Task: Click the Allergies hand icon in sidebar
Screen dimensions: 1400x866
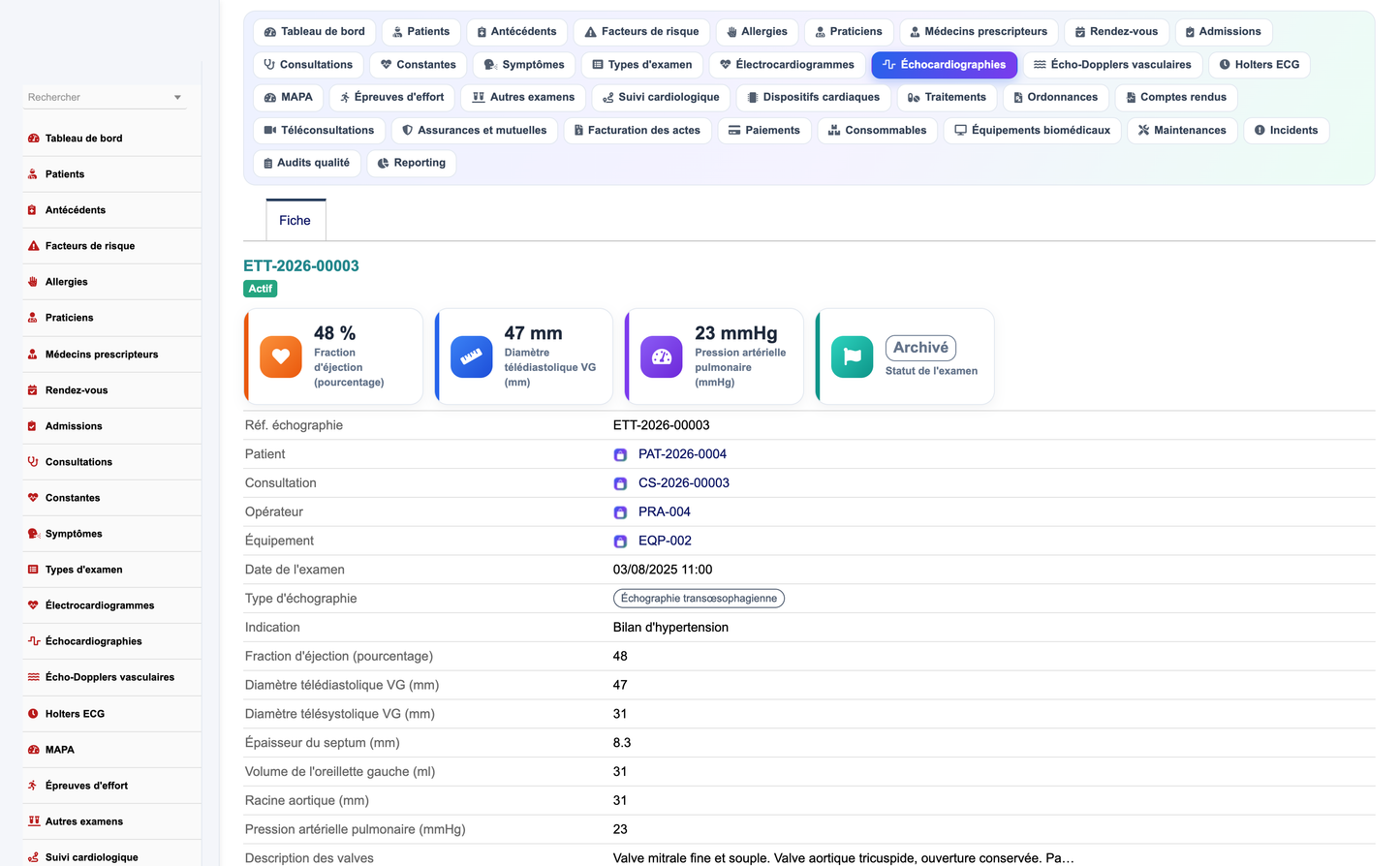Action: tap(33, 282)
